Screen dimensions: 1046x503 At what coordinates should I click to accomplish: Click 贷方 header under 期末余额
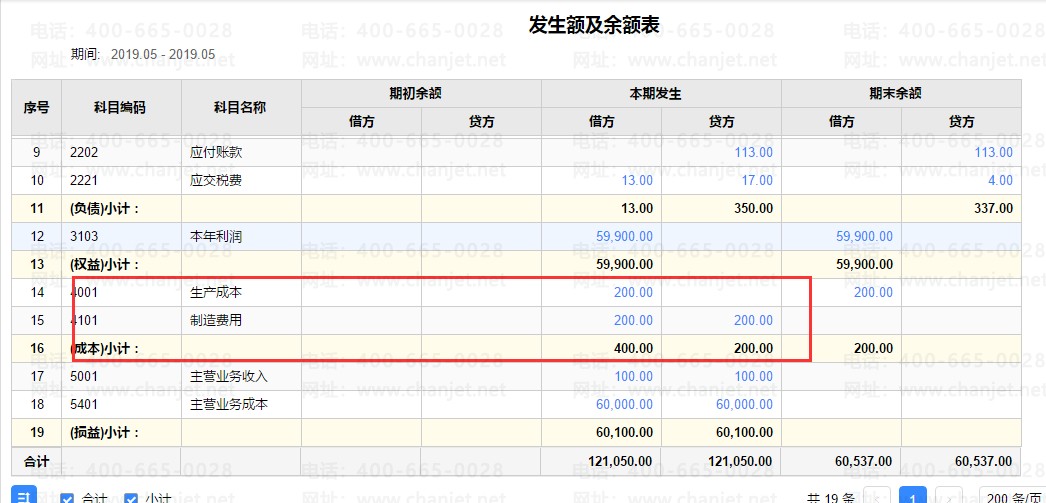(961, 121)
